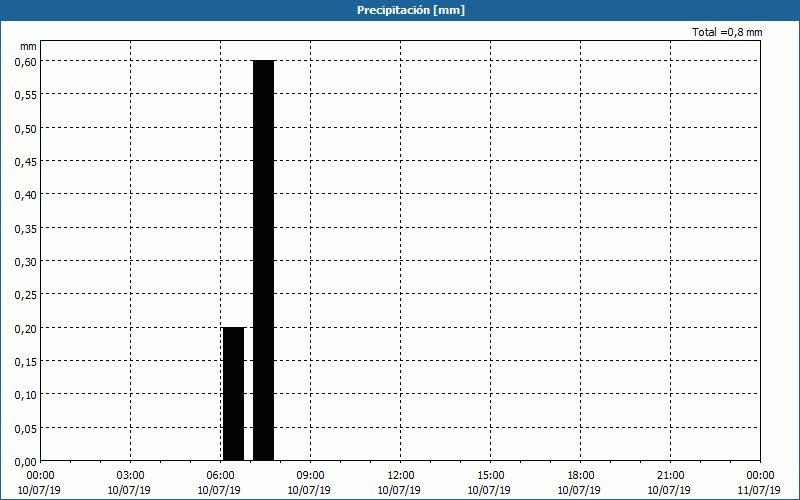Click the 0,05 y-axis value
This screenshot has height=500, width=800.
(x=26, y=429)
